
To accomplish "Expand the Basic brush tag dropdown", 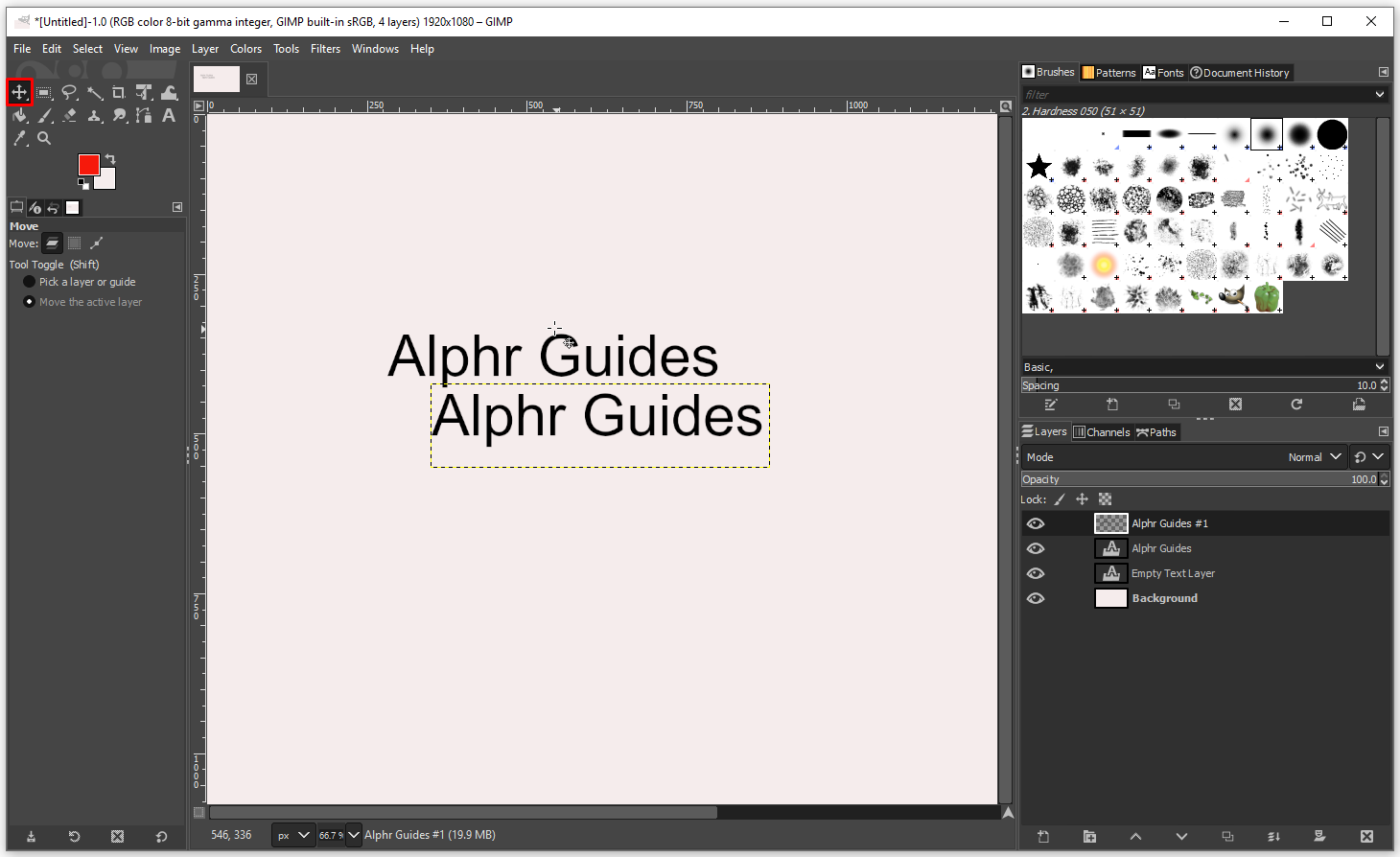I will [1379, 367].
